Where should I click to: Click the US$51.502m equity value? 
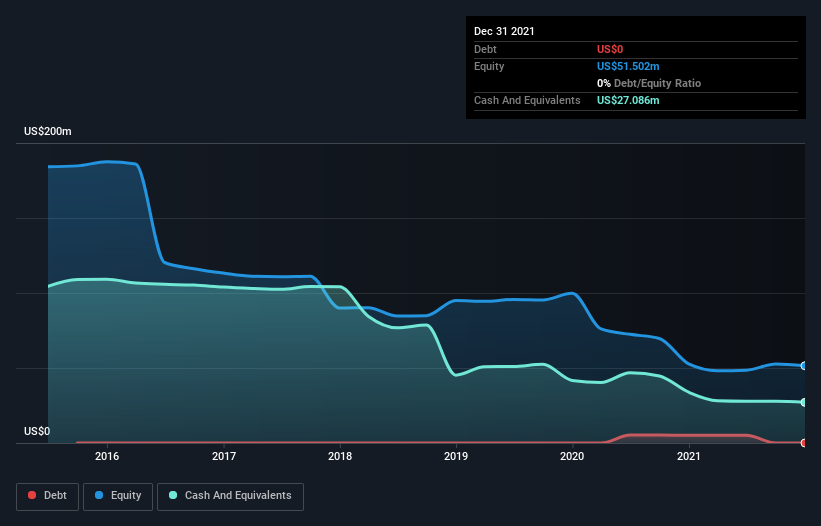point(628,66)
